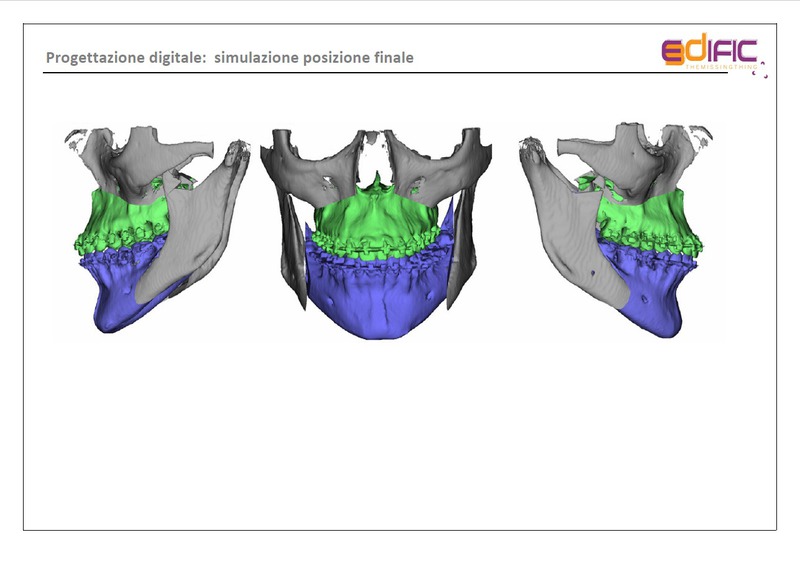Click the orange "e" in the EDIFIC logo
800x563 pixels.
pos(673,51)
